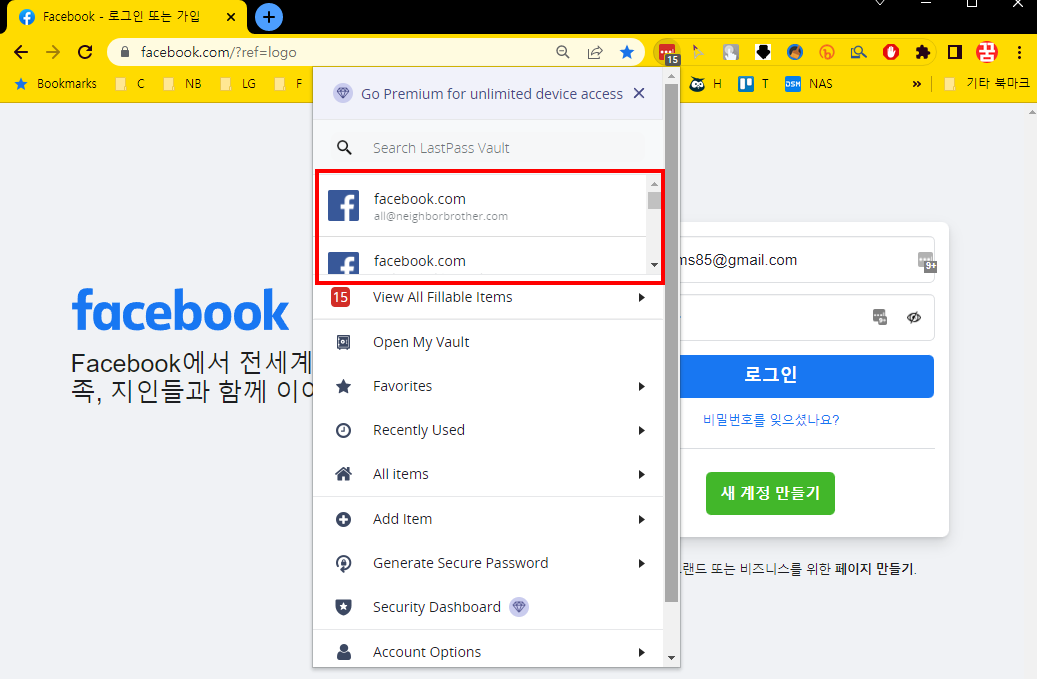Click the LastPass icon in the password field
This screenshot has height=679, width=1037.
pos(880,317)
